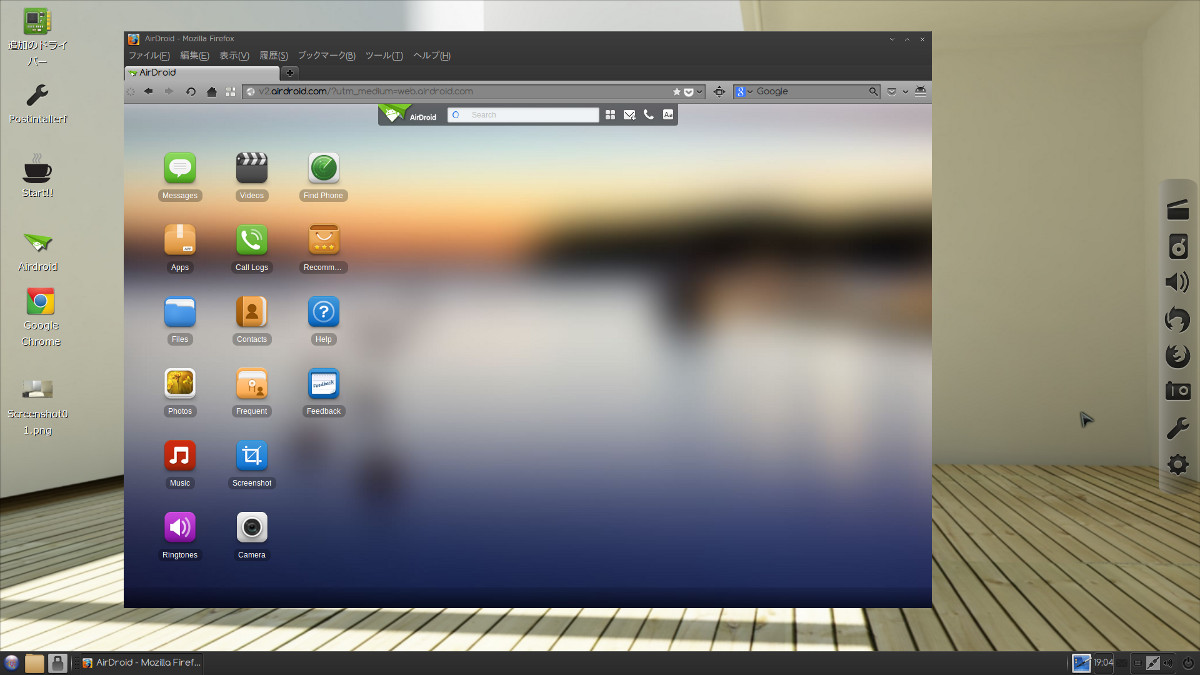Viewport: 1200px width, 675px height.
Task: Click the Firefox home button
Action: click(211, 91)
